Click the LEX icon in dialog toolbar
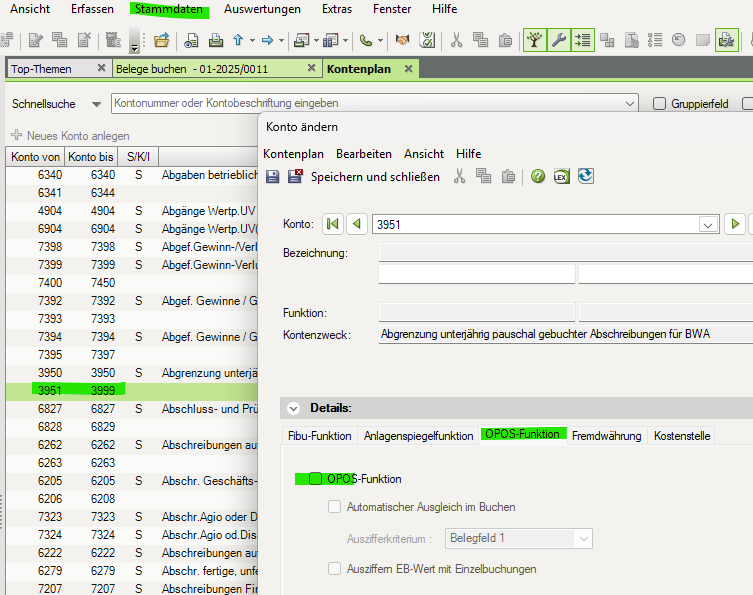The image size is (753, 595). tap(561, 176)
